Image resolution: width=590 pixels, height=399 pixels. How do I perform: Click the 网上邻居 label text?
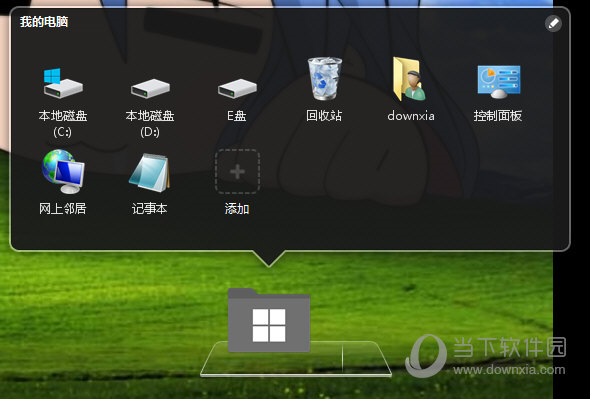63,208
